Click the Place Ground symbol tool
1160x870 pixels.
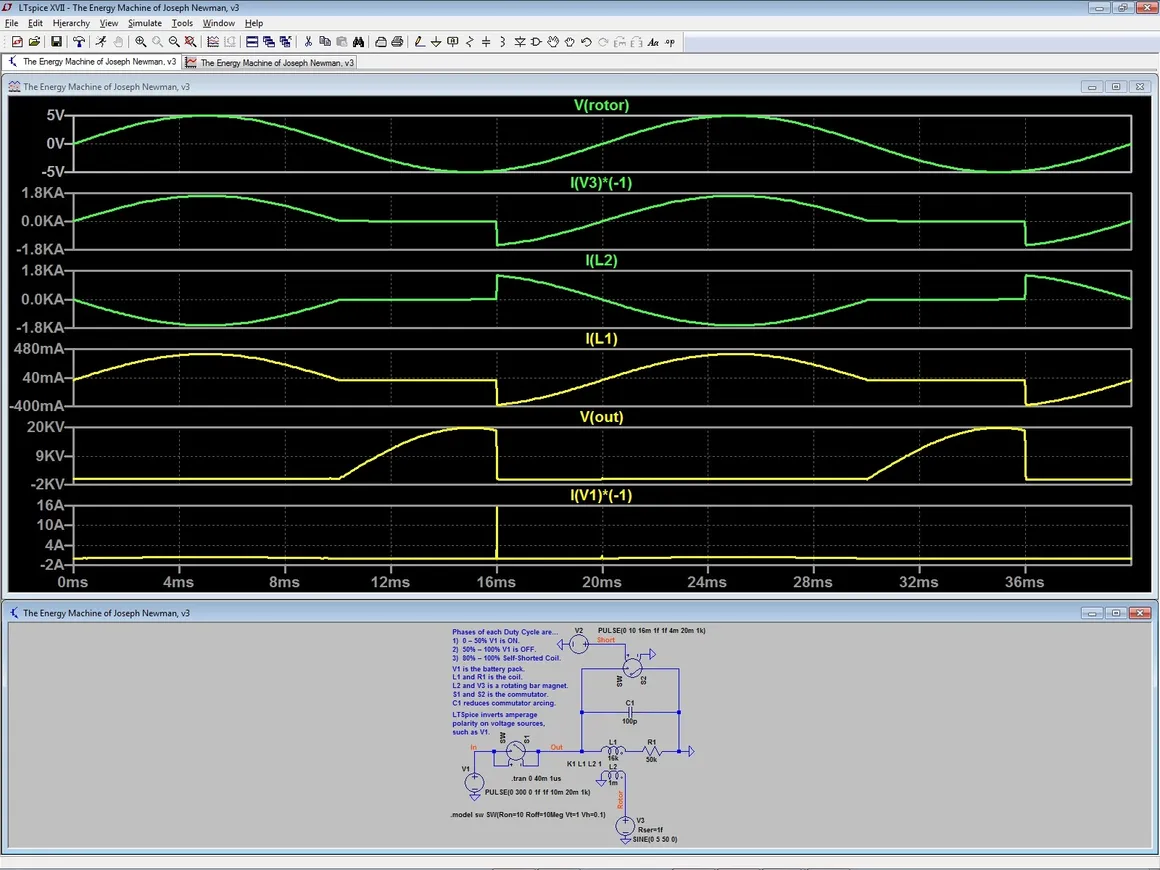pyautogui.click(x=436, y=42)
